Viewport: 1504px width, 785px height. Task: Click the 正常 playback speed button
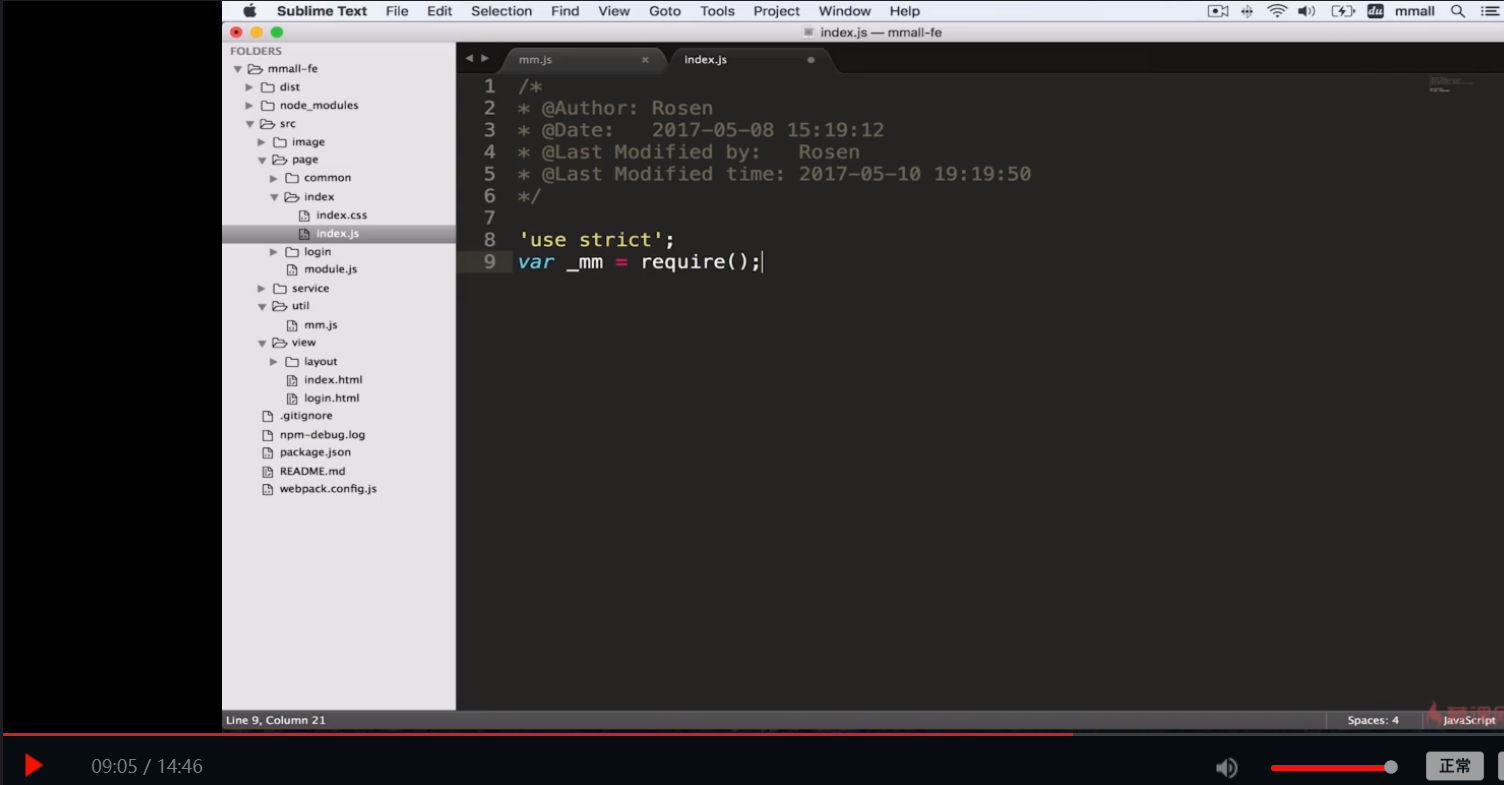coord(1455,766)
